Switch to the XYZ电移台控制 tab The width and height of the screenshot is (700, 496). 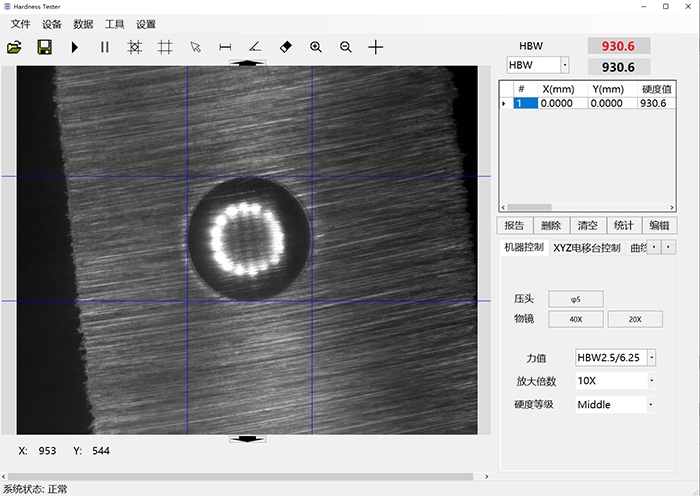(x=587, y=247)
